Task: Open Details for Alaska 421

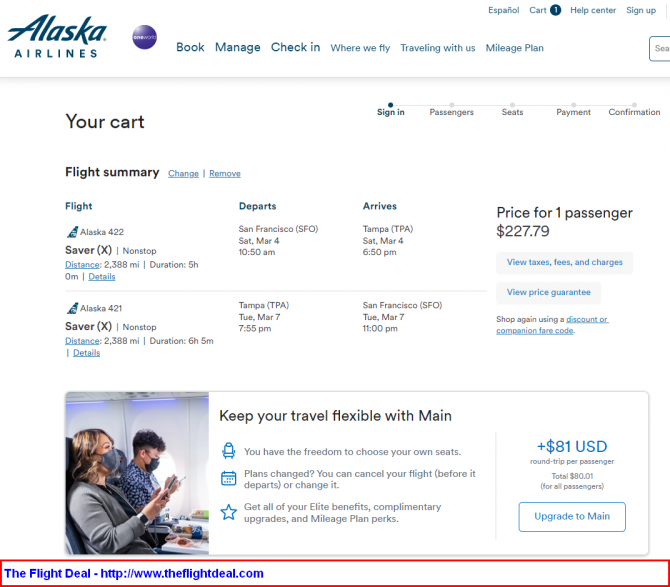Action: [86, 353]
